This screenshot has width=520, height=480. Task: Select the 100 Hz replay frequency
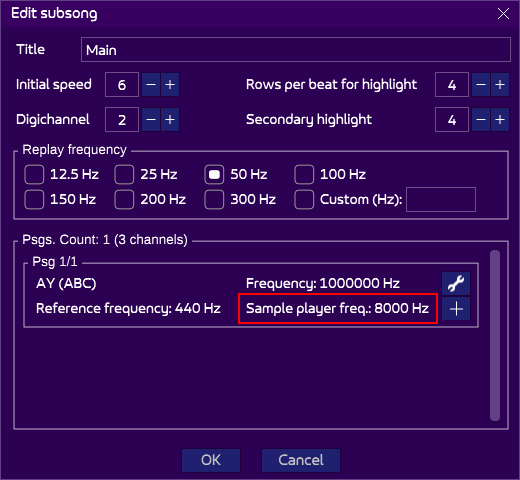coord(304,174)
